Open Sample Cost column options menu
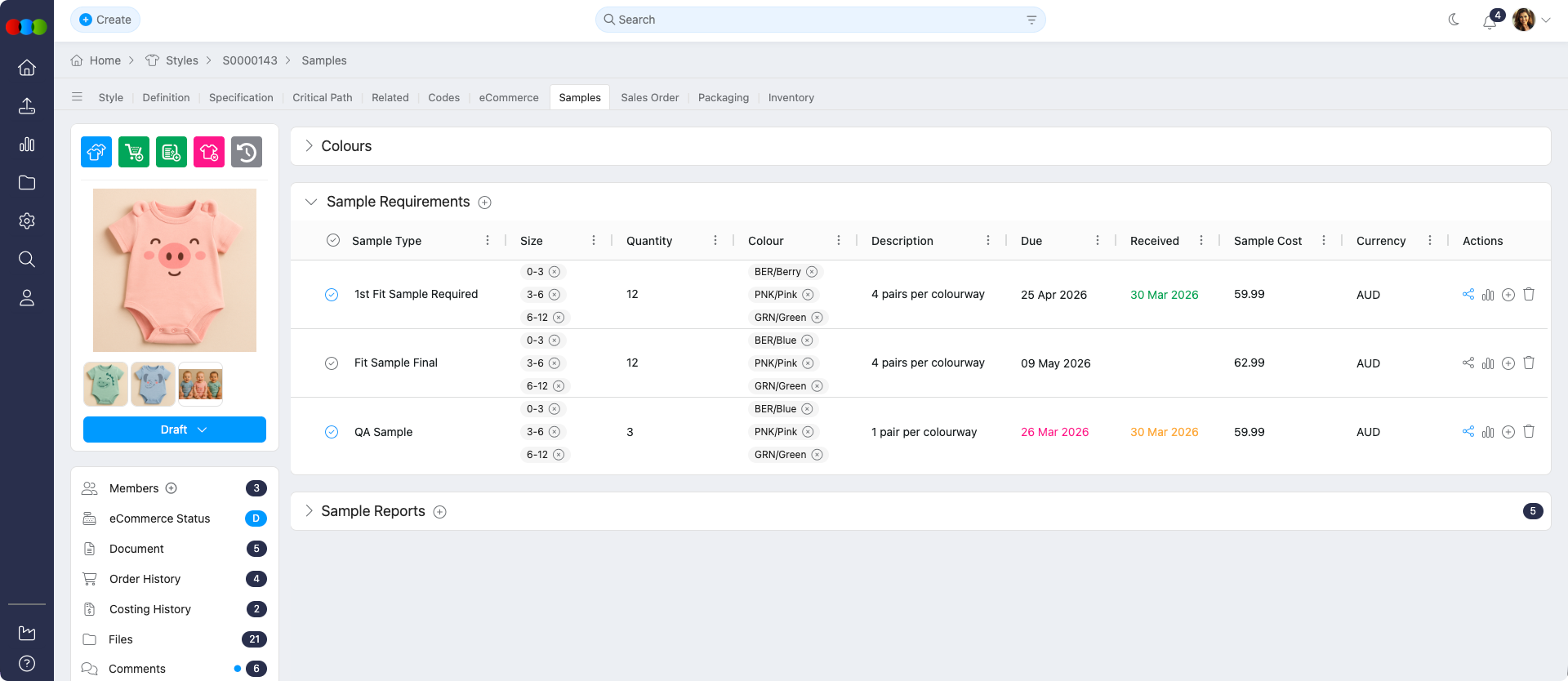This screenshot has height=681, width=1568. pyautogui.click(x=1324, y=240)
